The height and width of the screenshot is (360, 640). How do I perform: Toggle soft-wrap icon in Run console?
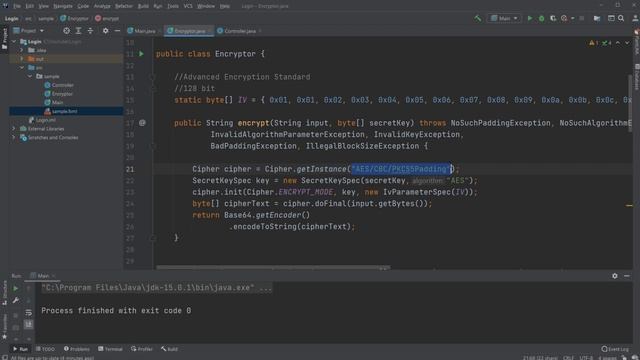pos(28,313)
